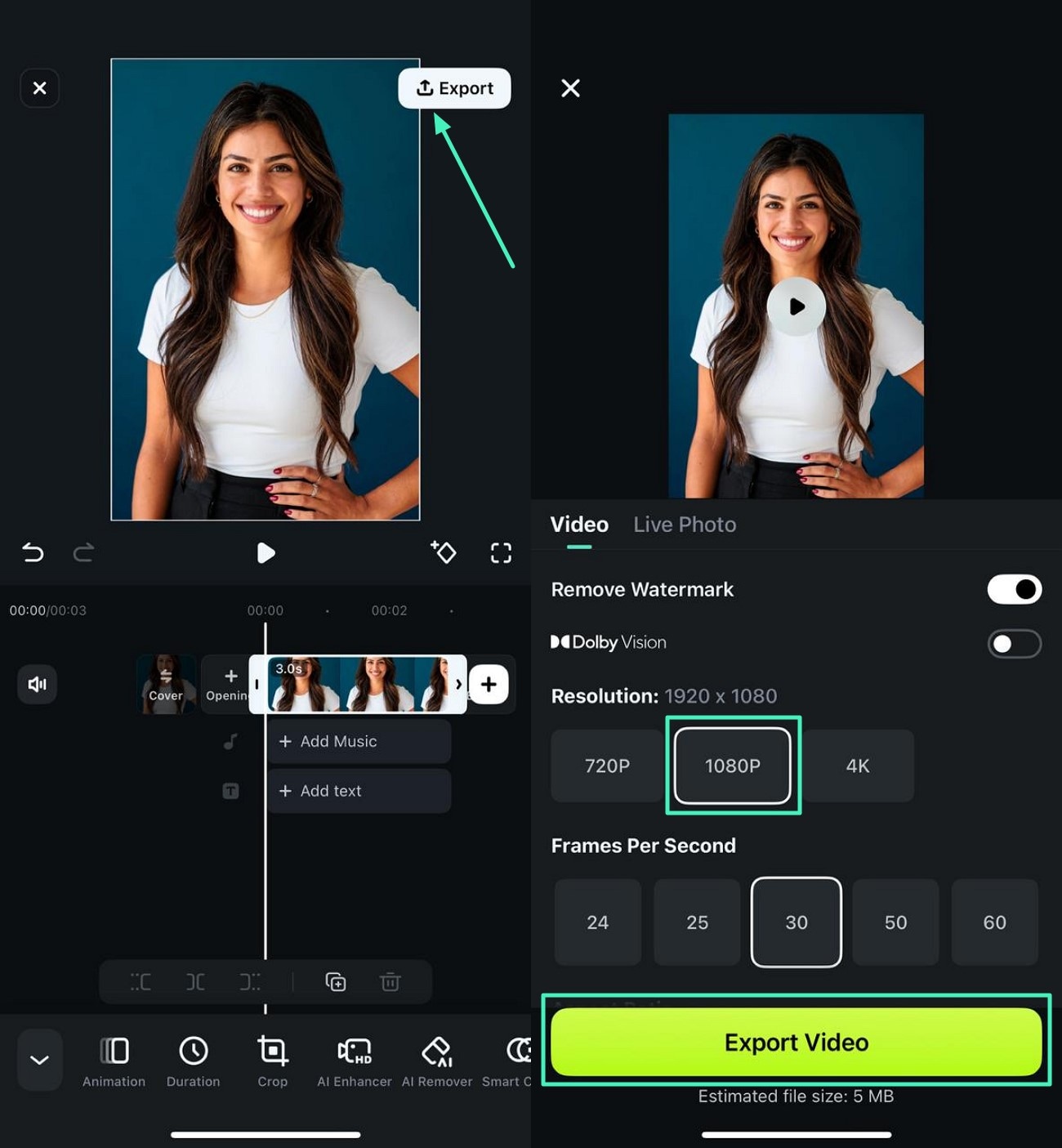Switch to the Live Photo tab

coord(685,525)
